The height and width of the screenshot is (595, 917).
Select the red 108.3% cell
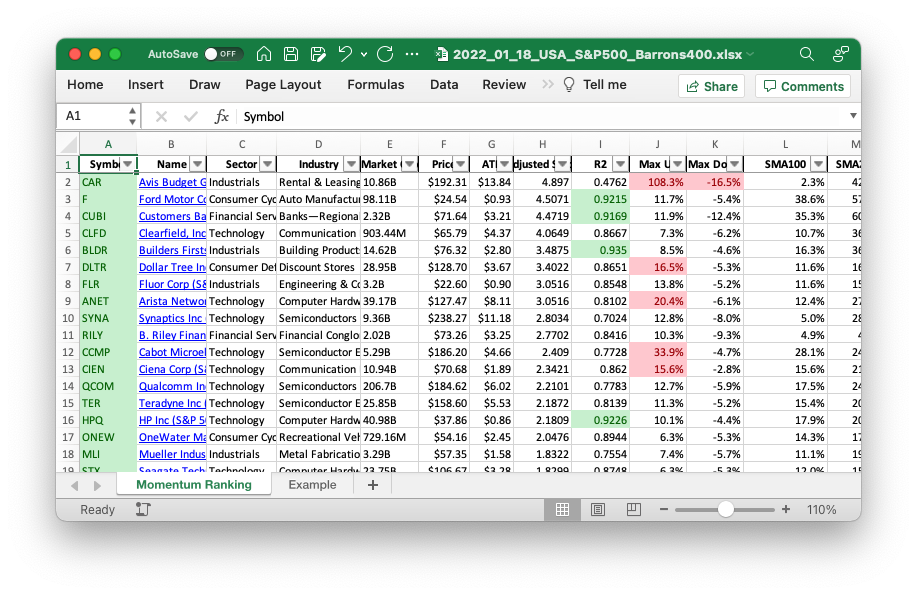[x=657, y=183]
